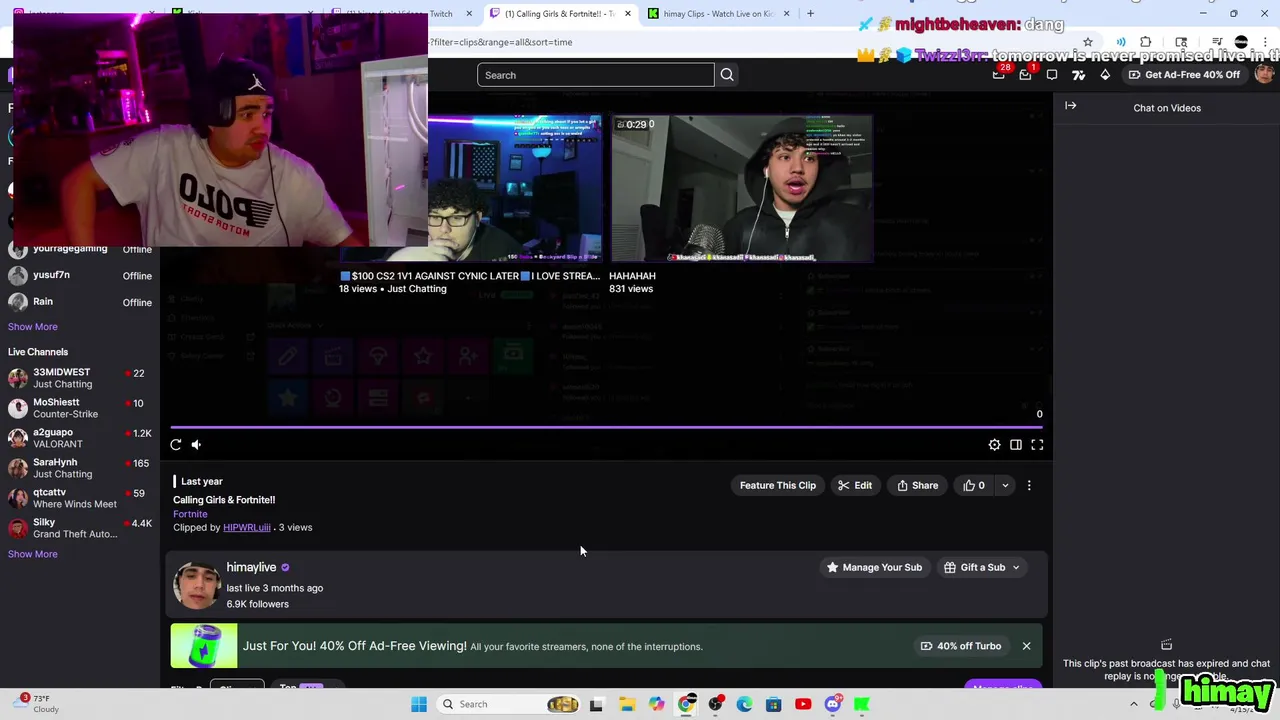
Task: Open Gift a Sub dropdown
Action: click(982, 568)
